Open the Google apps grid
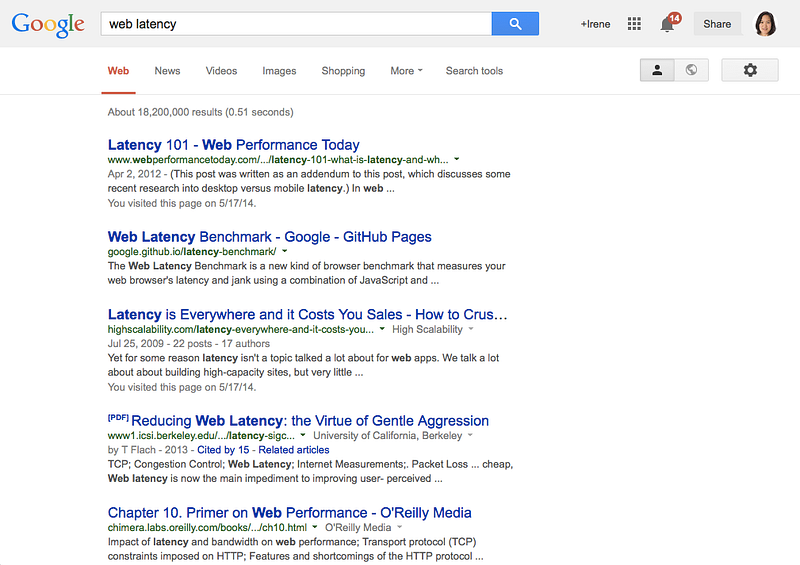800x565 pixels. [x=634, y=24]
